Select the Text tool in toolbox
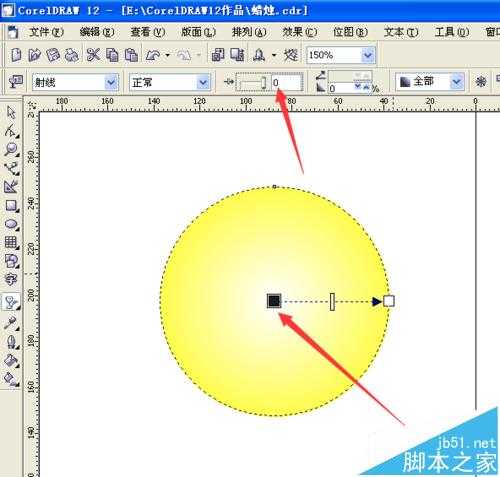 pos(11,279)
